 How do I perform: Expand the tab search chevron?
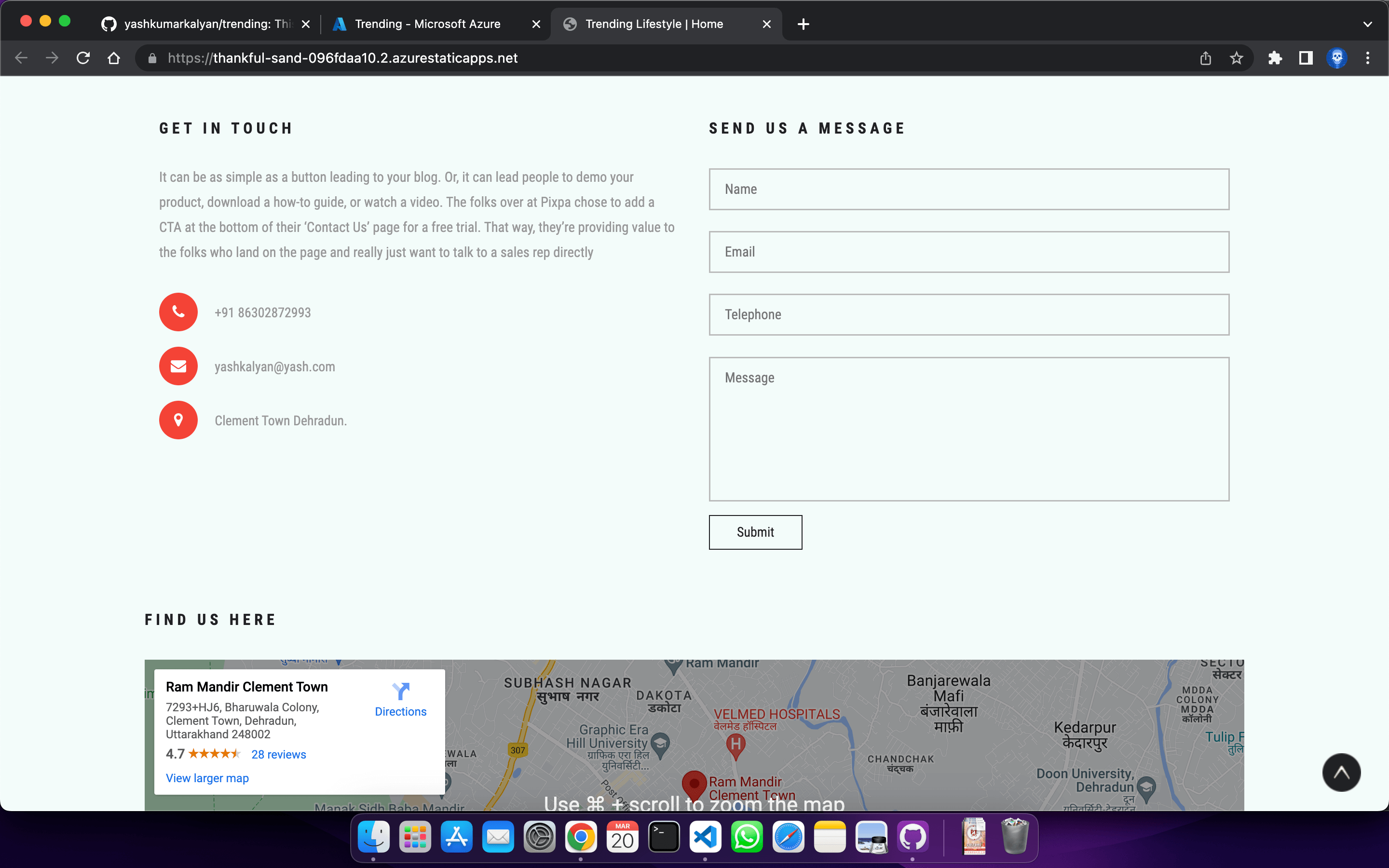tap(1367, 24)
